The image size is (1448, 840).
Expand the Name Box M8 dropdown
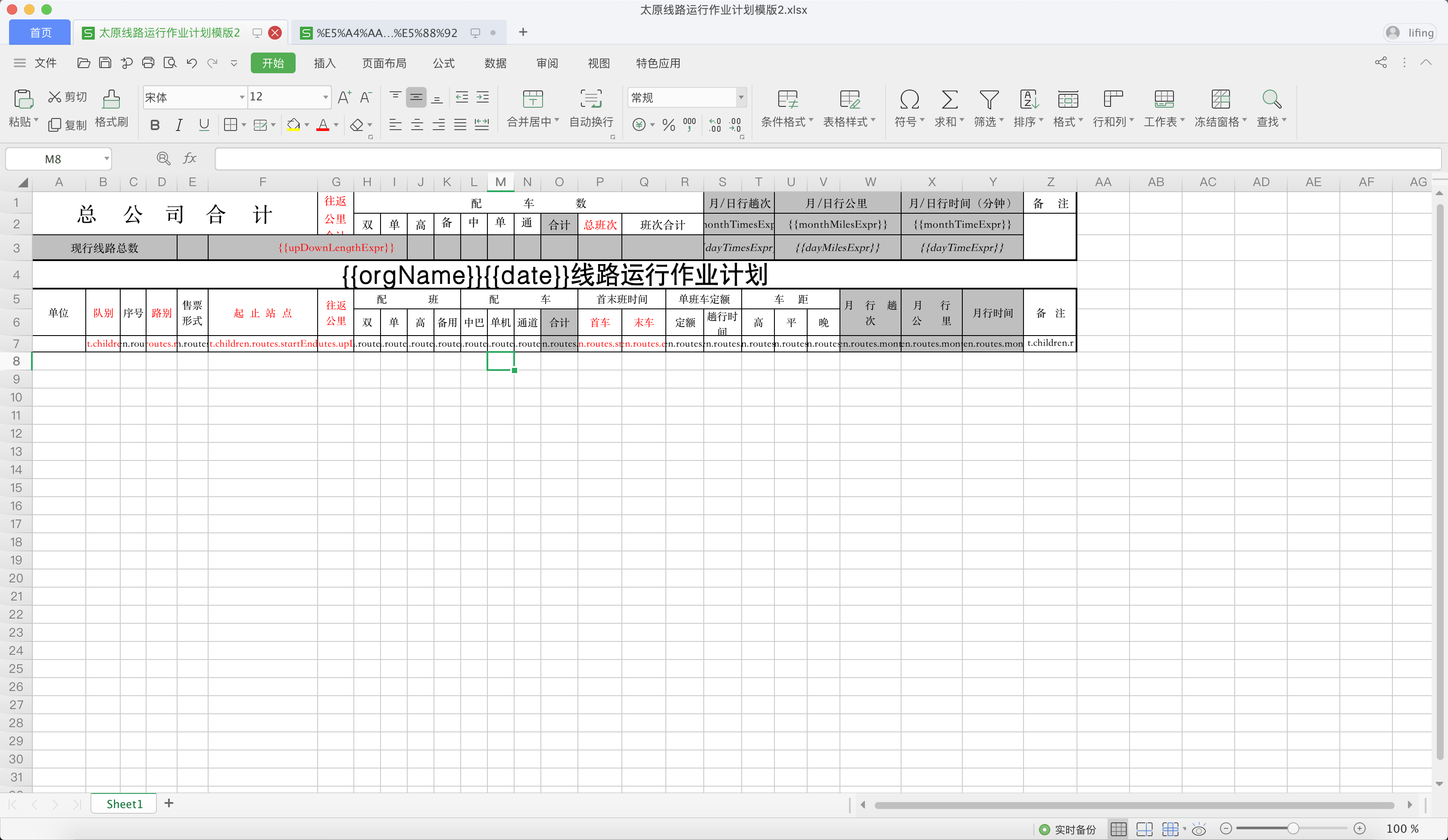[106, 159]
